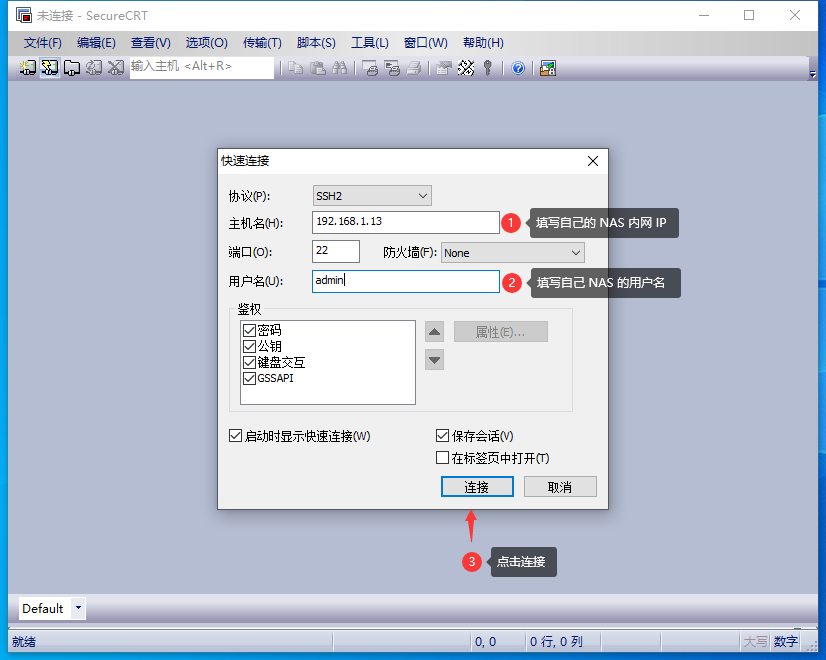This screenshot has width=826, height=660.
Task: Click the Print Screen toolbar icon
Action: tap(370, 68)
